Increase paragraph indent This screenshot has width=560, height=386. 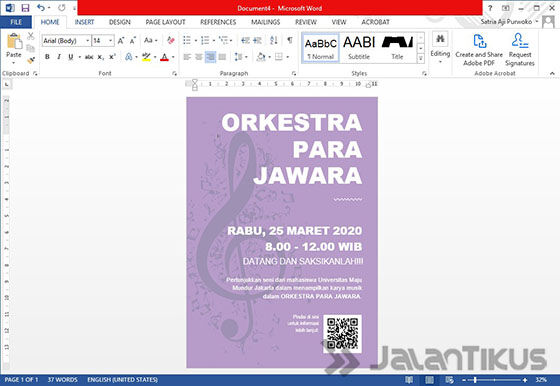(x=257, y=40)
